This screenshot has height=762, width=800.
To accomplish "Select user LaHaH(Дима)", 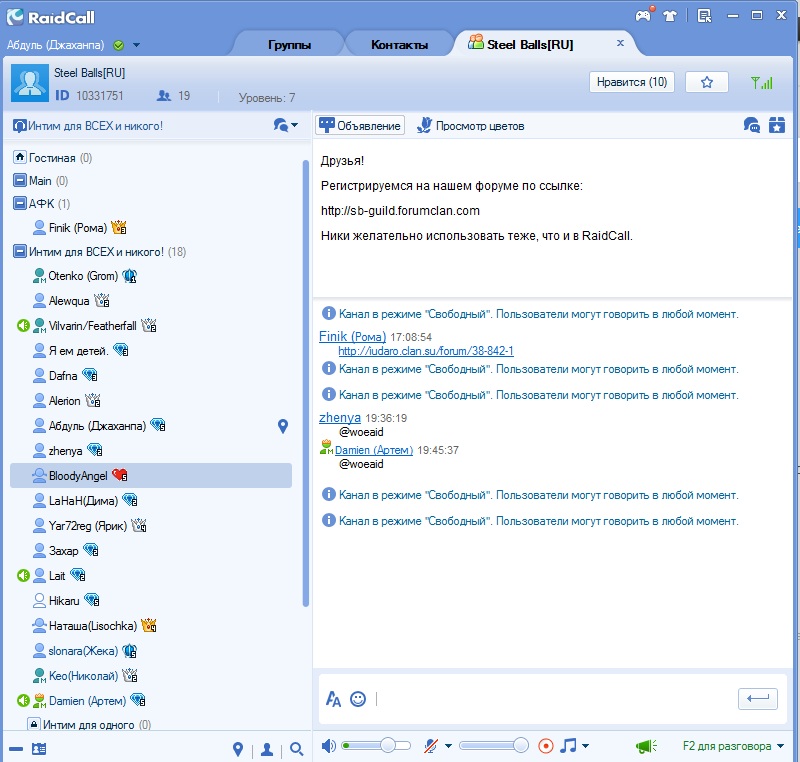I will point(83,500).
